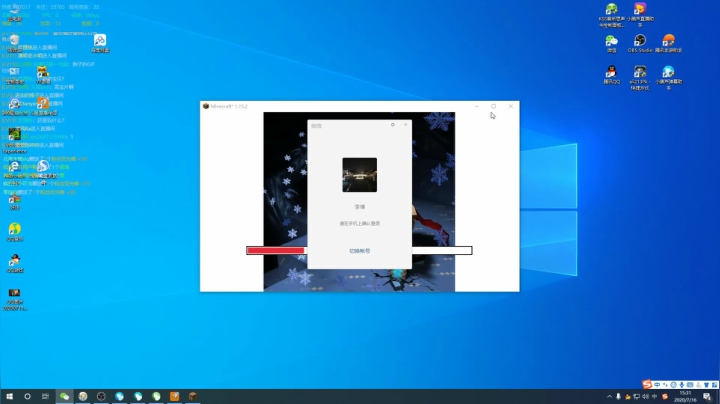
Task: Close the Minecraft window
Action: point(511,106)
